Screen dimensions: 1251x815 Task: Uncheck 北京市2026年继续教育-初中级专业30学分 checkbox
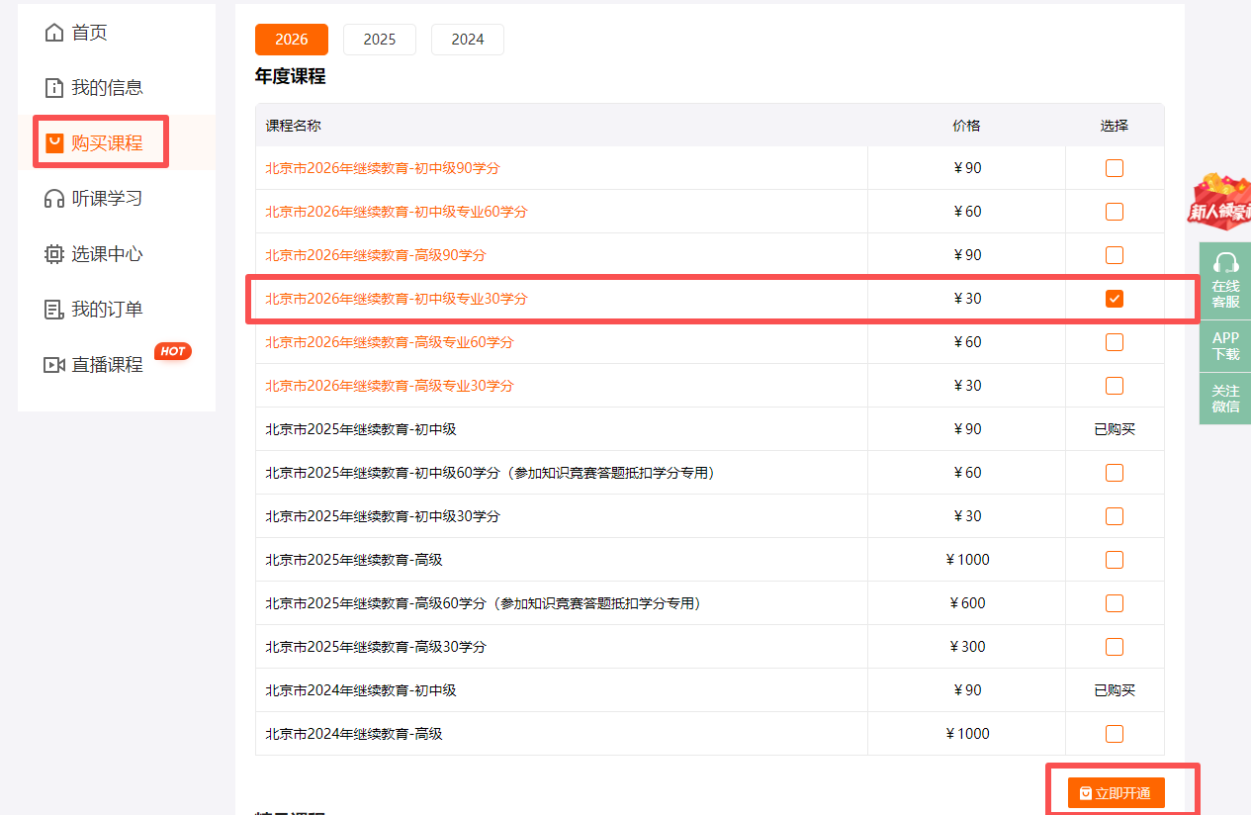coord(1114,298)
